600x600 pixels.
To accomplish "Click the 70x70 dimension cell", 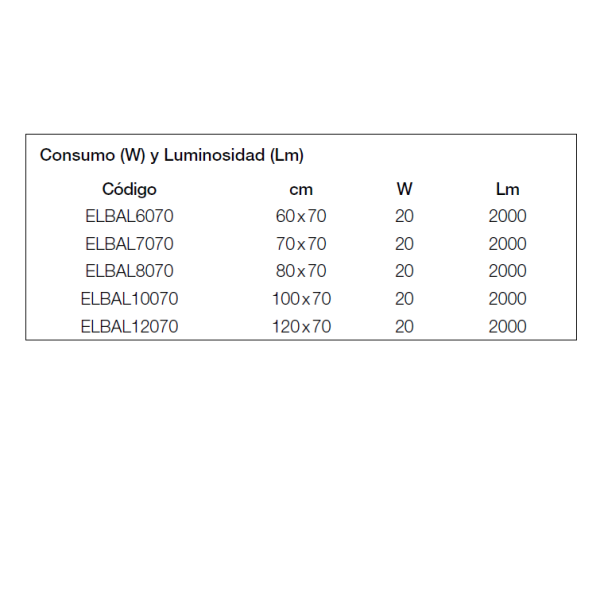I will pyautogui.click(x=301, y=244).
